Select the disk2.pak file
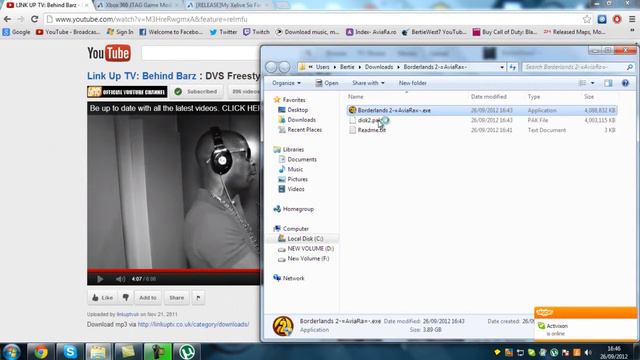Screen dimensions: 640x360 [x=482, y=120]
